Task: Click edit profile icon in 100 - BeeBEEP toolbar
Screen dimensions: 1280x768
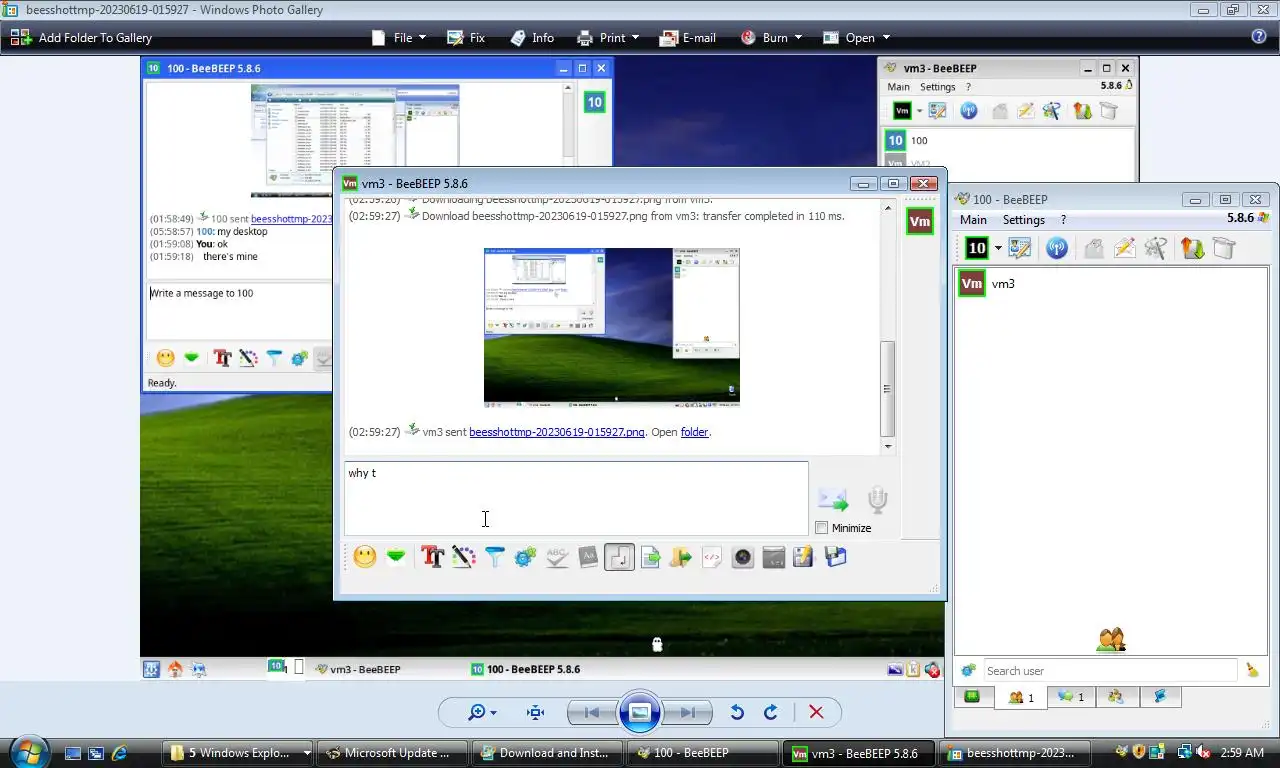Action: point(1020,248)
